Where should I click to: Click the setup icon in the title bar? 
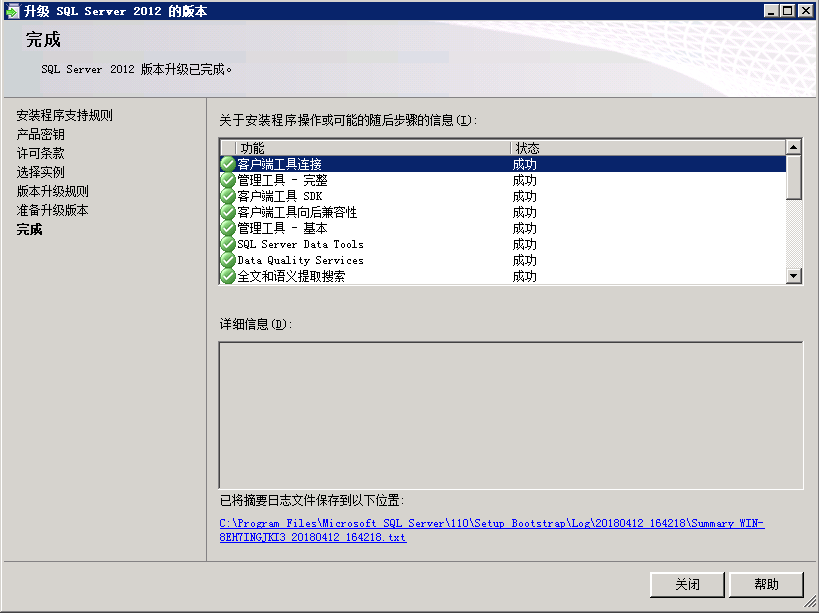point(12,11)
